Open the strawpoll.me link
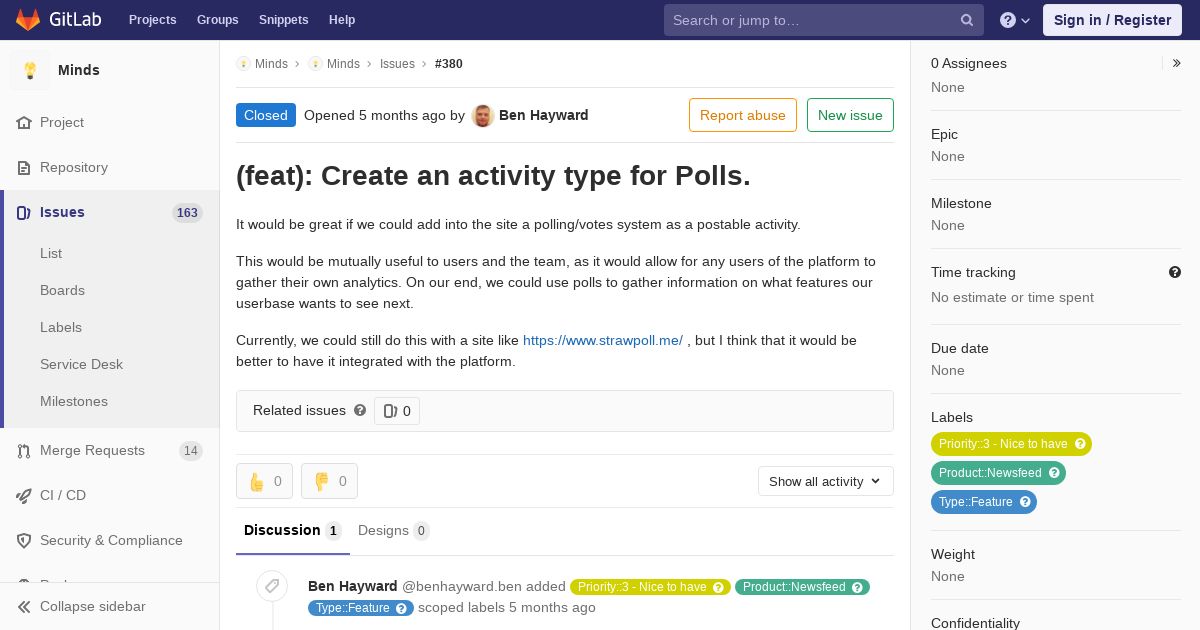The width and height of the screenshot is (1200, 630). 603,340
